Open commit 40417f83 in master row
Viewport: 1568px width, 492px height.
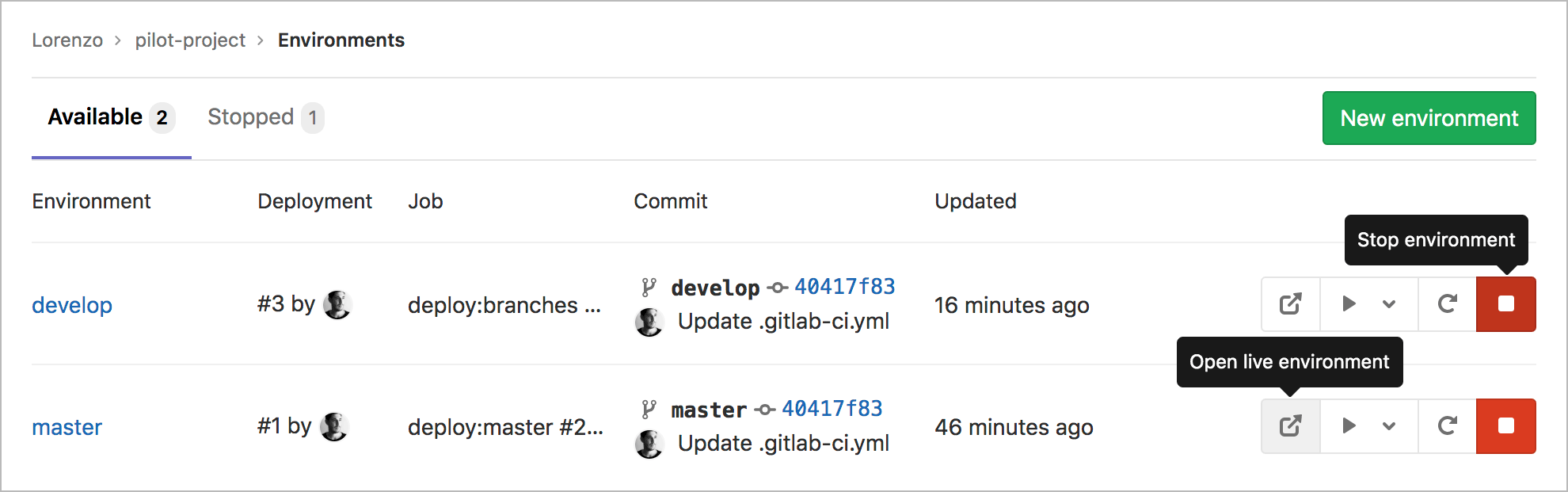[832, 409]
